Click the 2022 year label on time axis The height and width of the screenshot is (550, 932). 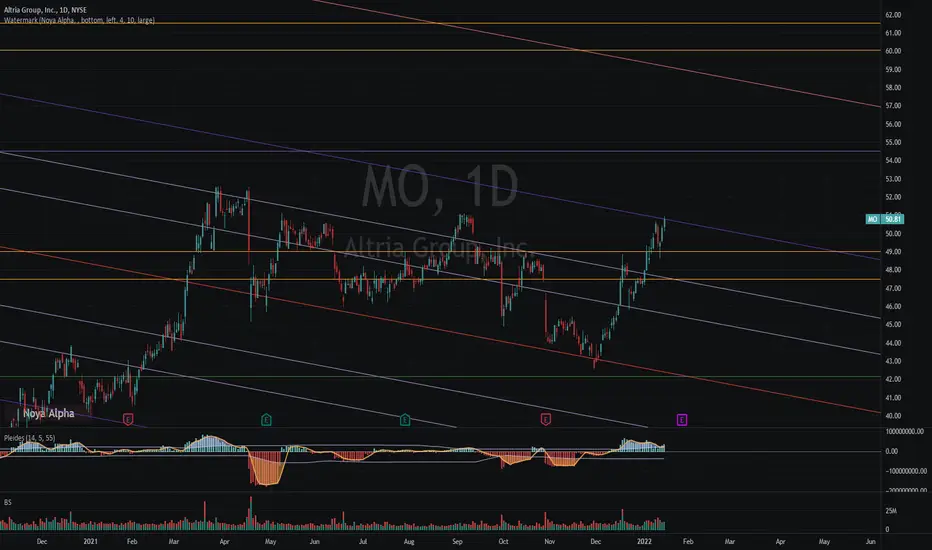point(644,542)
